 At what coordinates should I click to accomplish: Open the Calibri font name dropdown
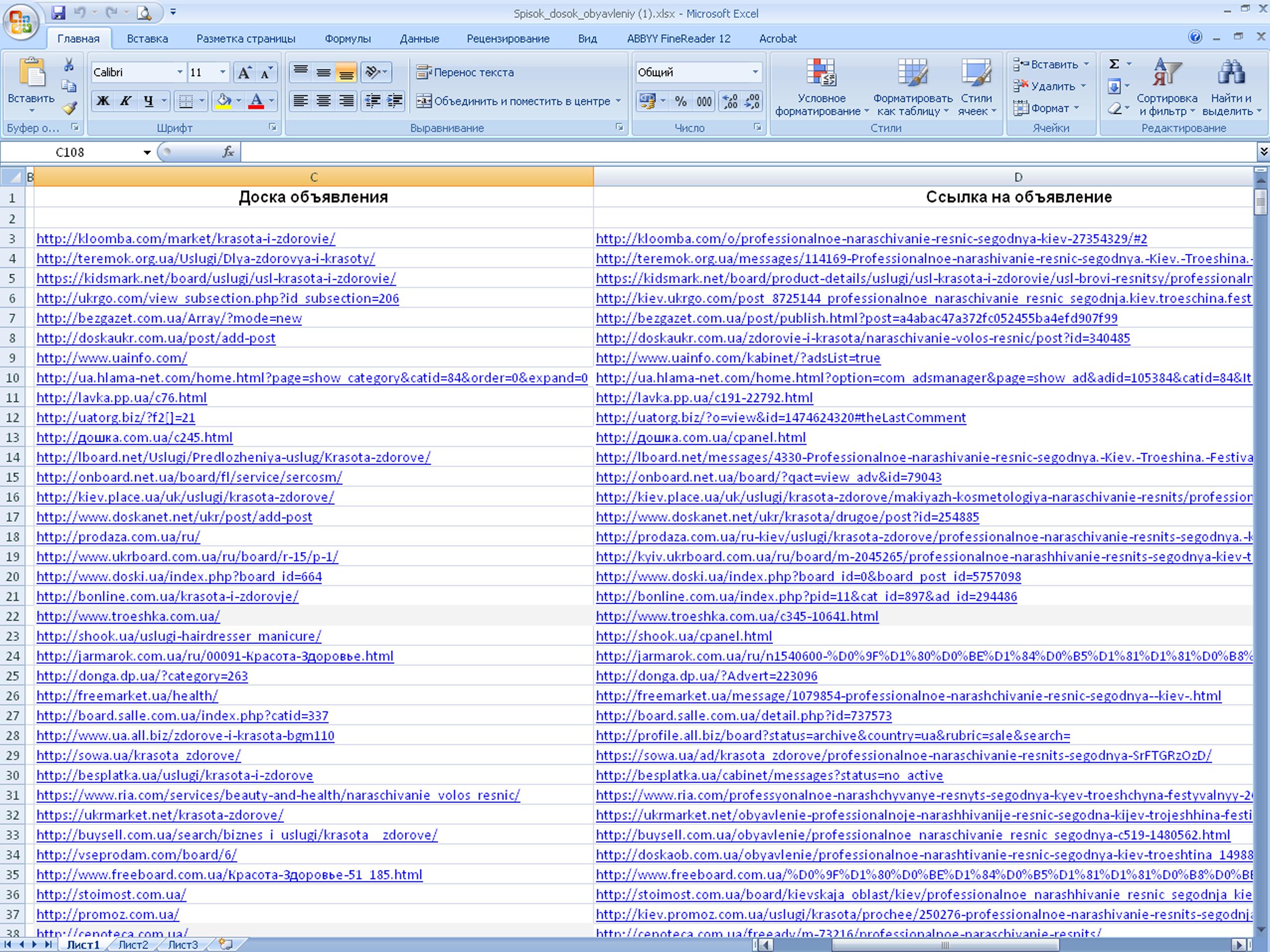180,73
